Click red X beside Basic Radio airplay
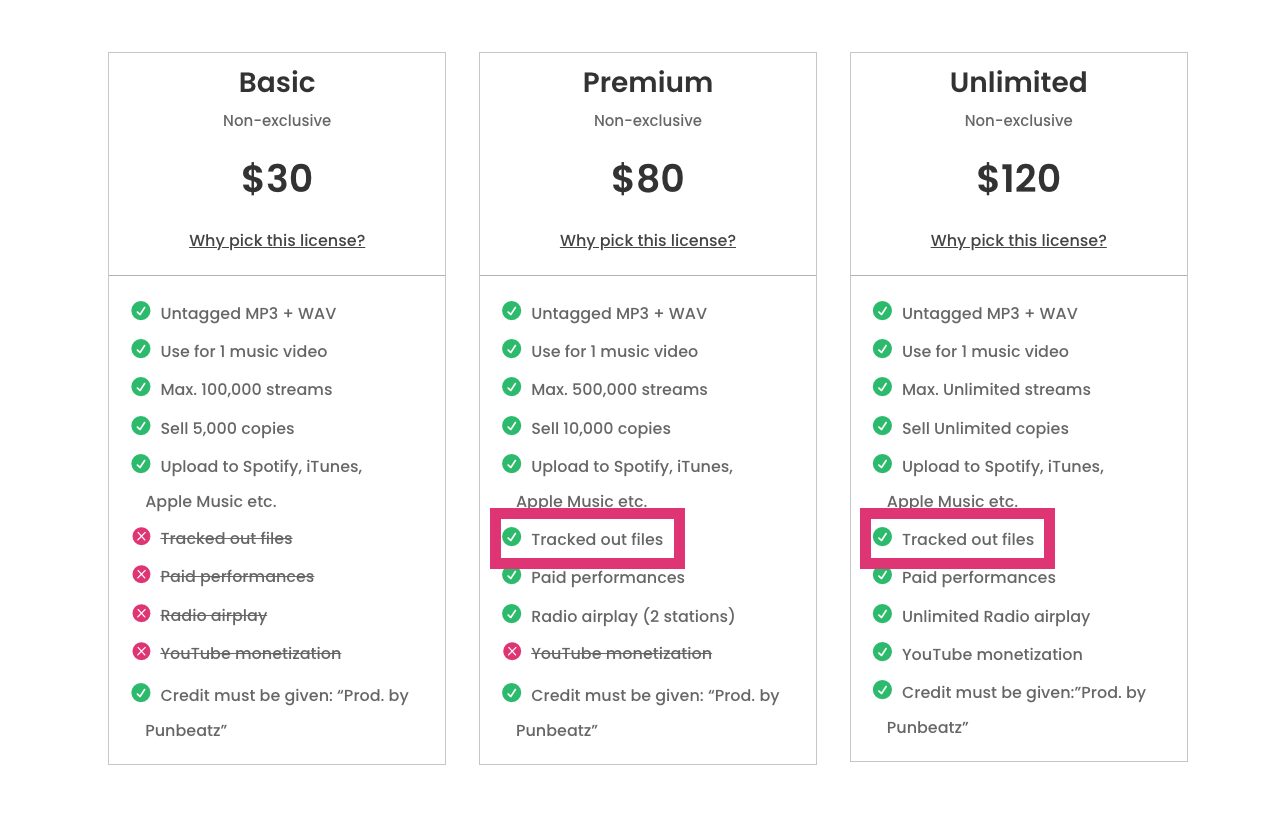1282x818 pixels. click(141, 614)
